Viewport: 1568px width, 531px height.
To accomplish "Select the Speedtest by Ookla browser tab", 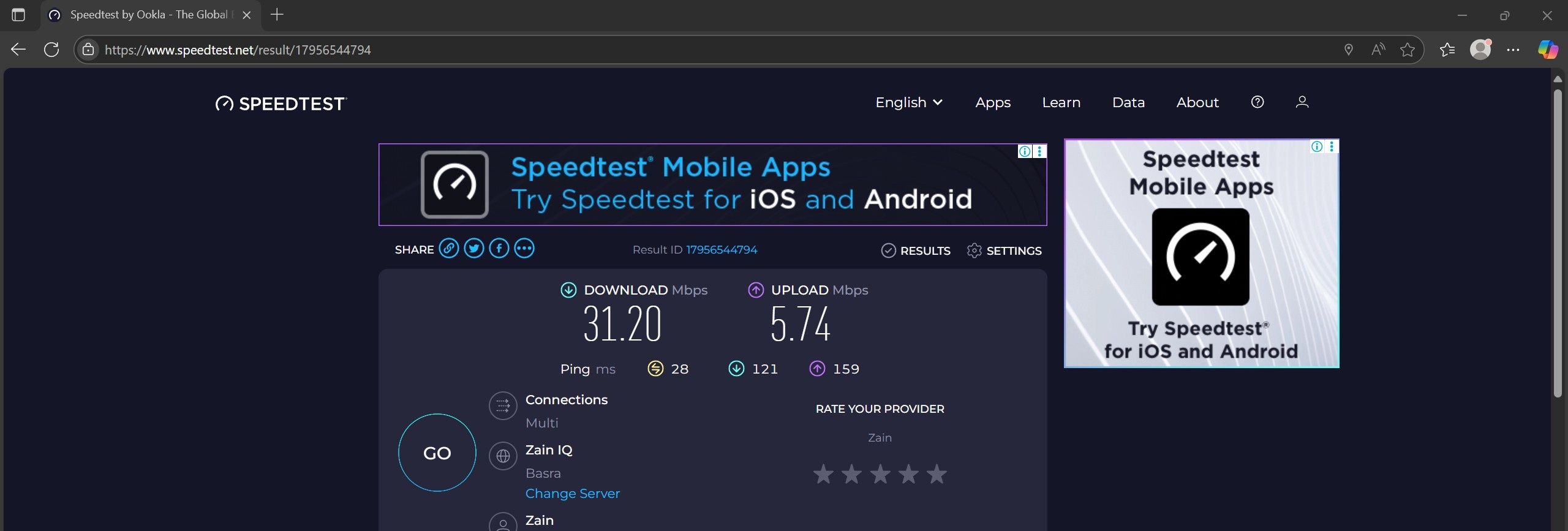I will click(151, 15).
